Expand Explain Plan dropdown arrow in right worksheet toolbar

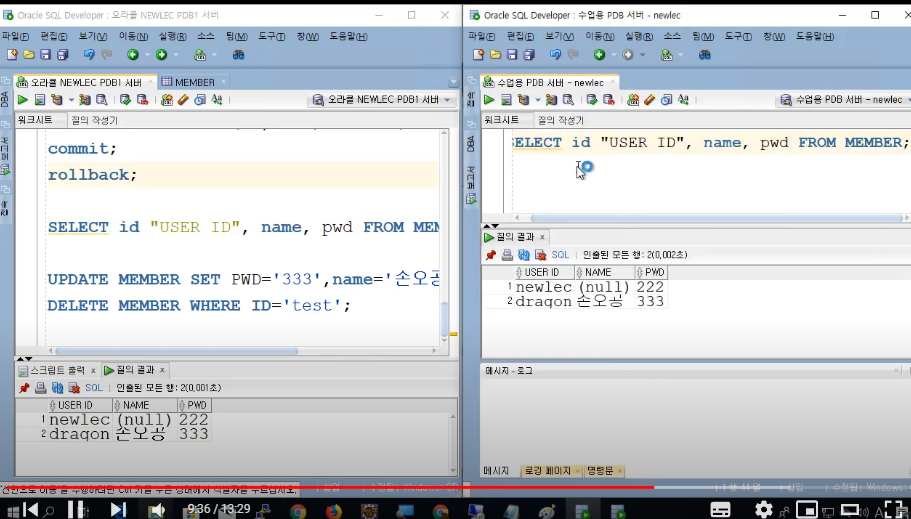click(537, 100)
